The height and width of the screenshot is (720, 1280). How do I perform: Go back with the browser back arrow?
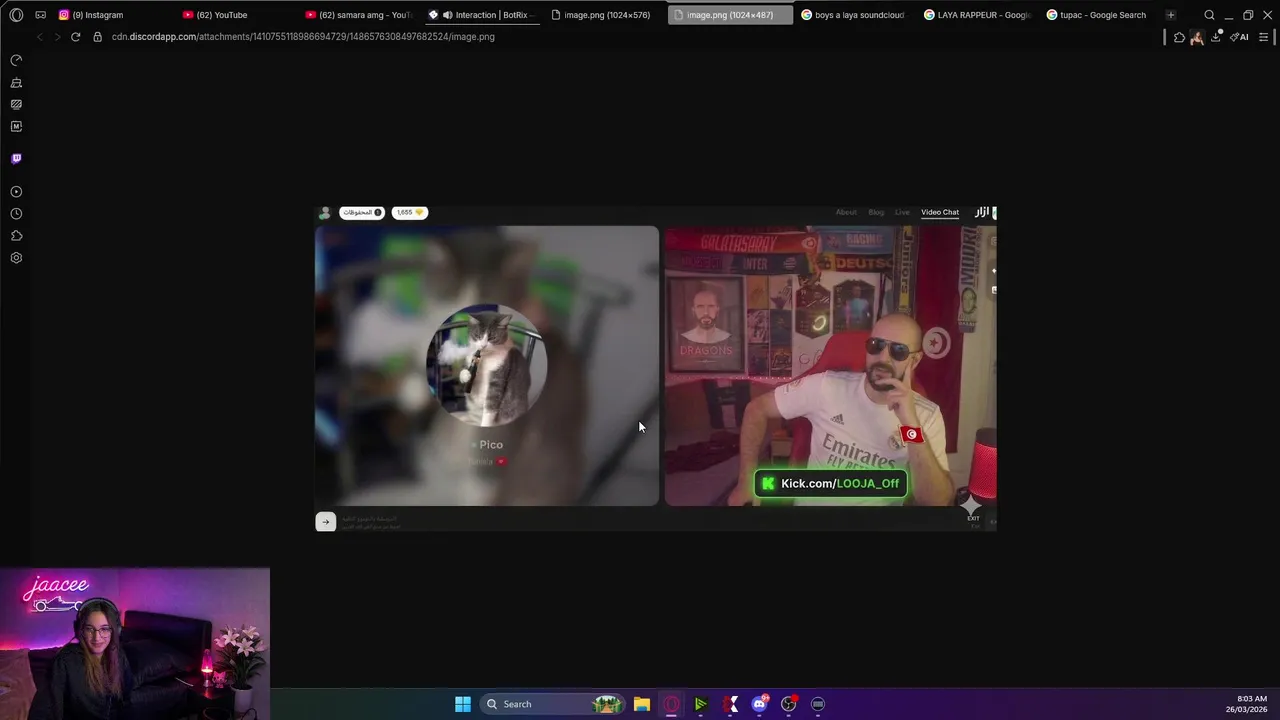pyautogui.click(x=39, y=37)
